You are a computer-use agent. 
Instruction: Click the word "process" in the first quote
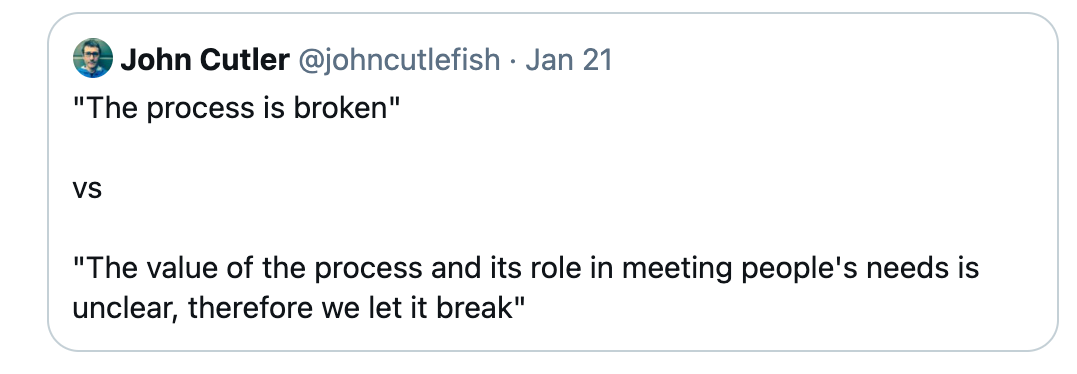point(201,110)
